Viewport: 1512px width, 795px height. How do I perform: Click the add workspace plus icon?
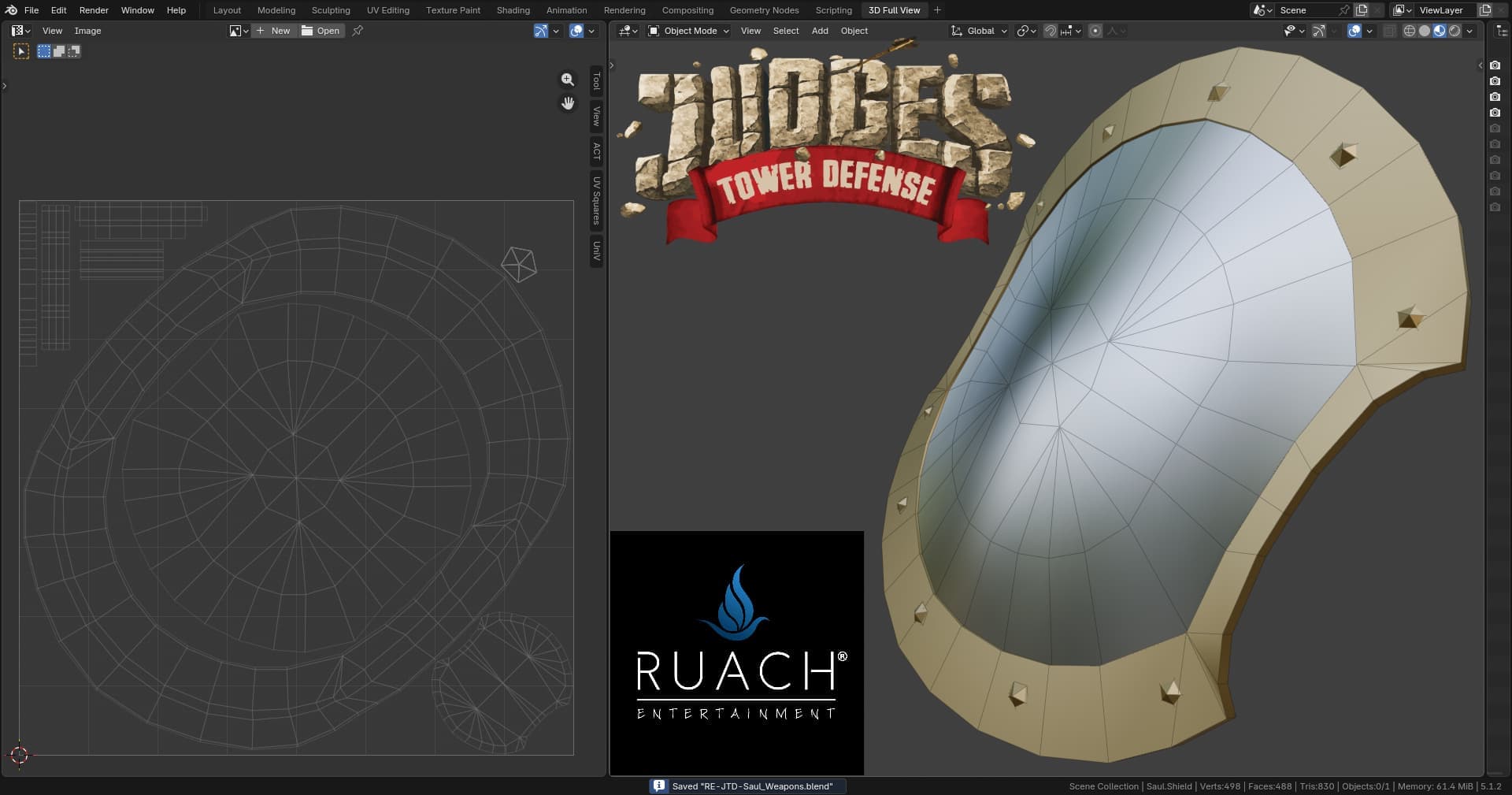point(937,10)
